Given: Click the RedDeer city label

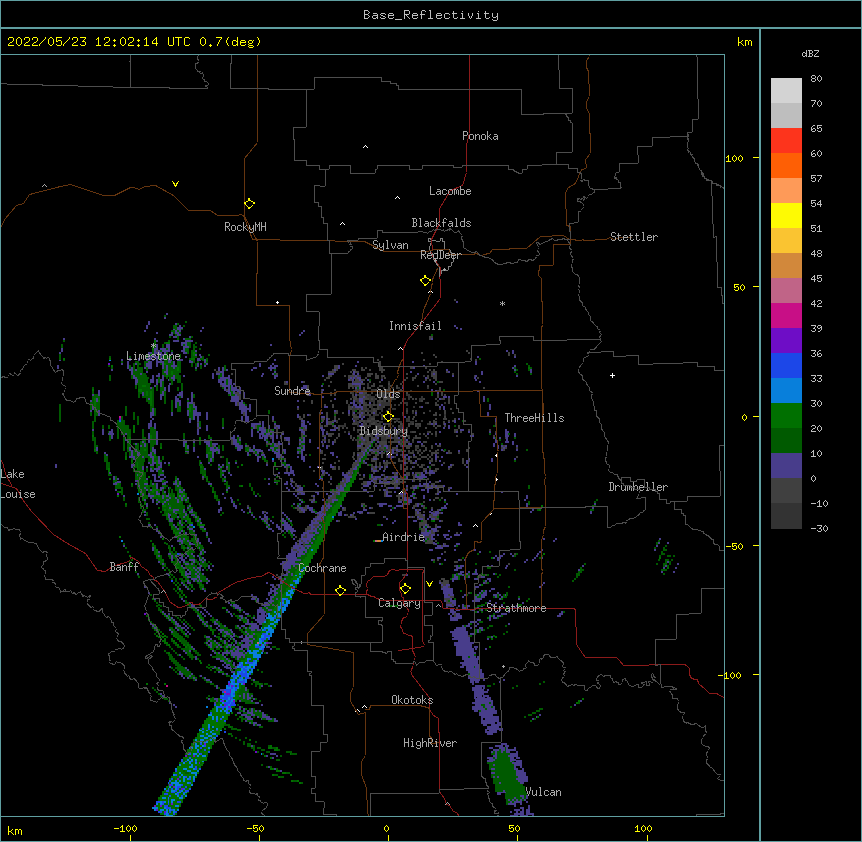Looking at the screenshot, I should (440, 255).
